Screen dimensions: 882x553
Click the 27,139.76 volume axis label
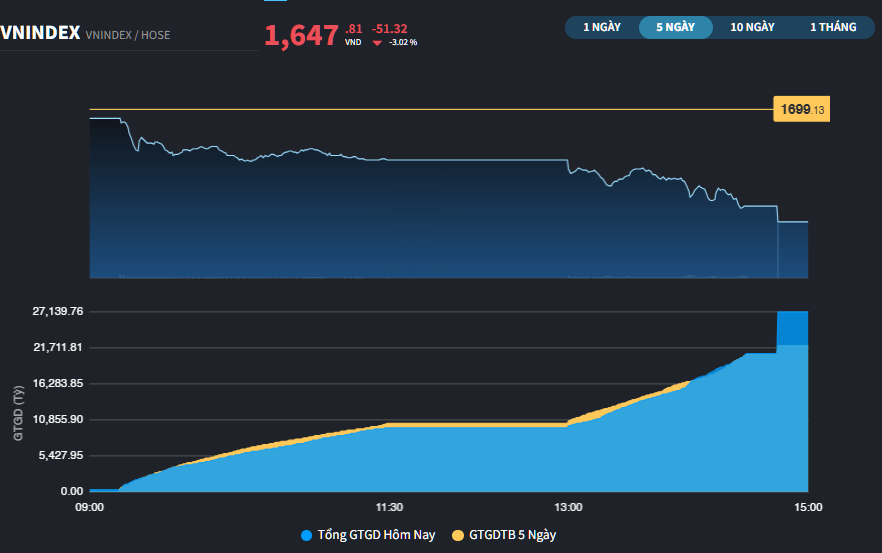pos(58,311)
